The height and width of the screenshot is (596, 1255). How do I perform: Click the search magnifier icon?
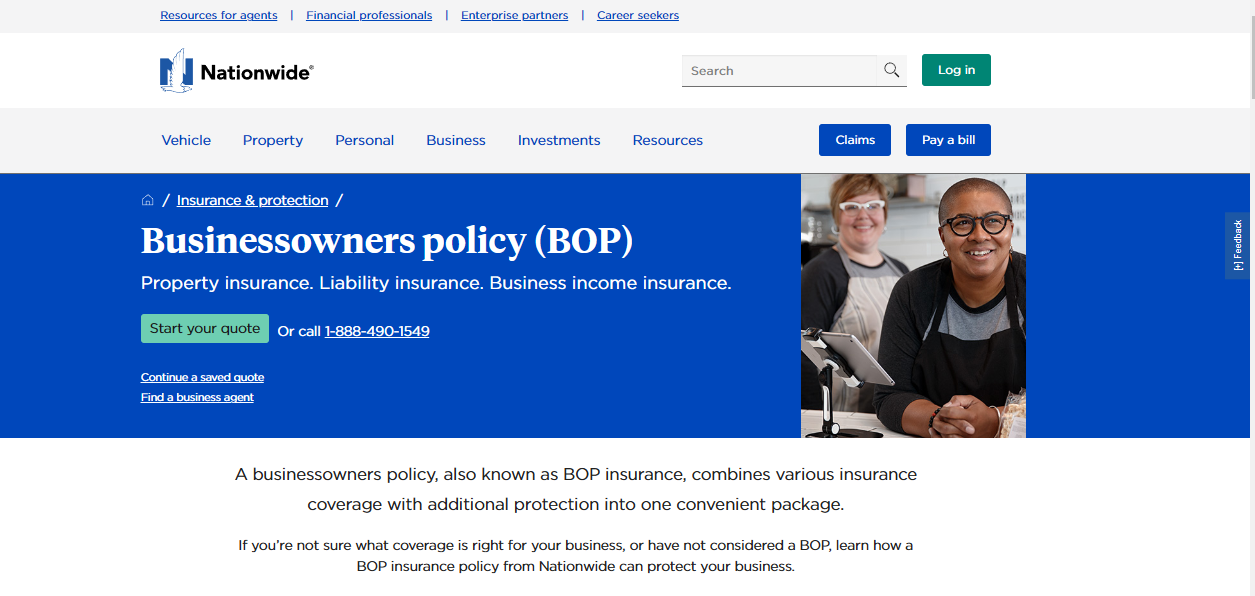click(x=891, y=71)
